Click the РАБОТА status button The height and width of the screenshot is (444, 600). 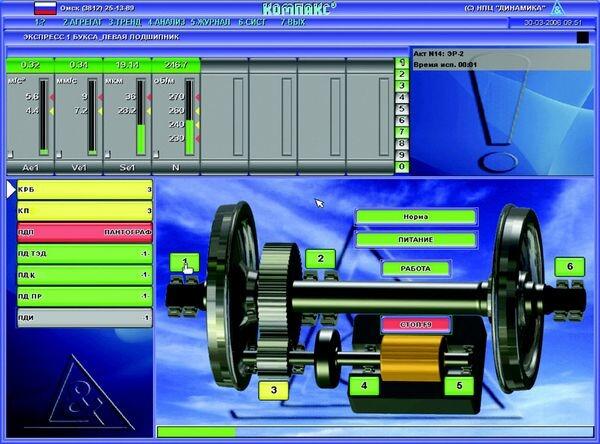pos(416,269)
